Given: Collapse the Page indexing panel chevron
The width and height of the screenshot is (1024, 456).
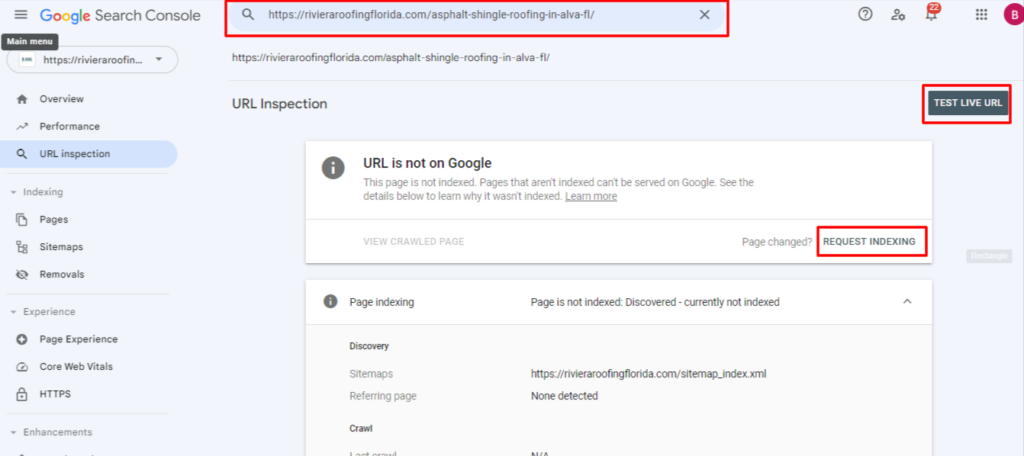Looking at the screenshot, I should pyautogui.click(x=907, y=302).
